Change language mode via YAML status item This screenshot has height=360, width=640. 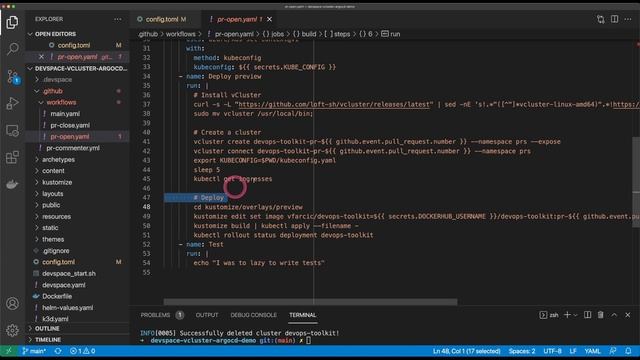[592, 351]
